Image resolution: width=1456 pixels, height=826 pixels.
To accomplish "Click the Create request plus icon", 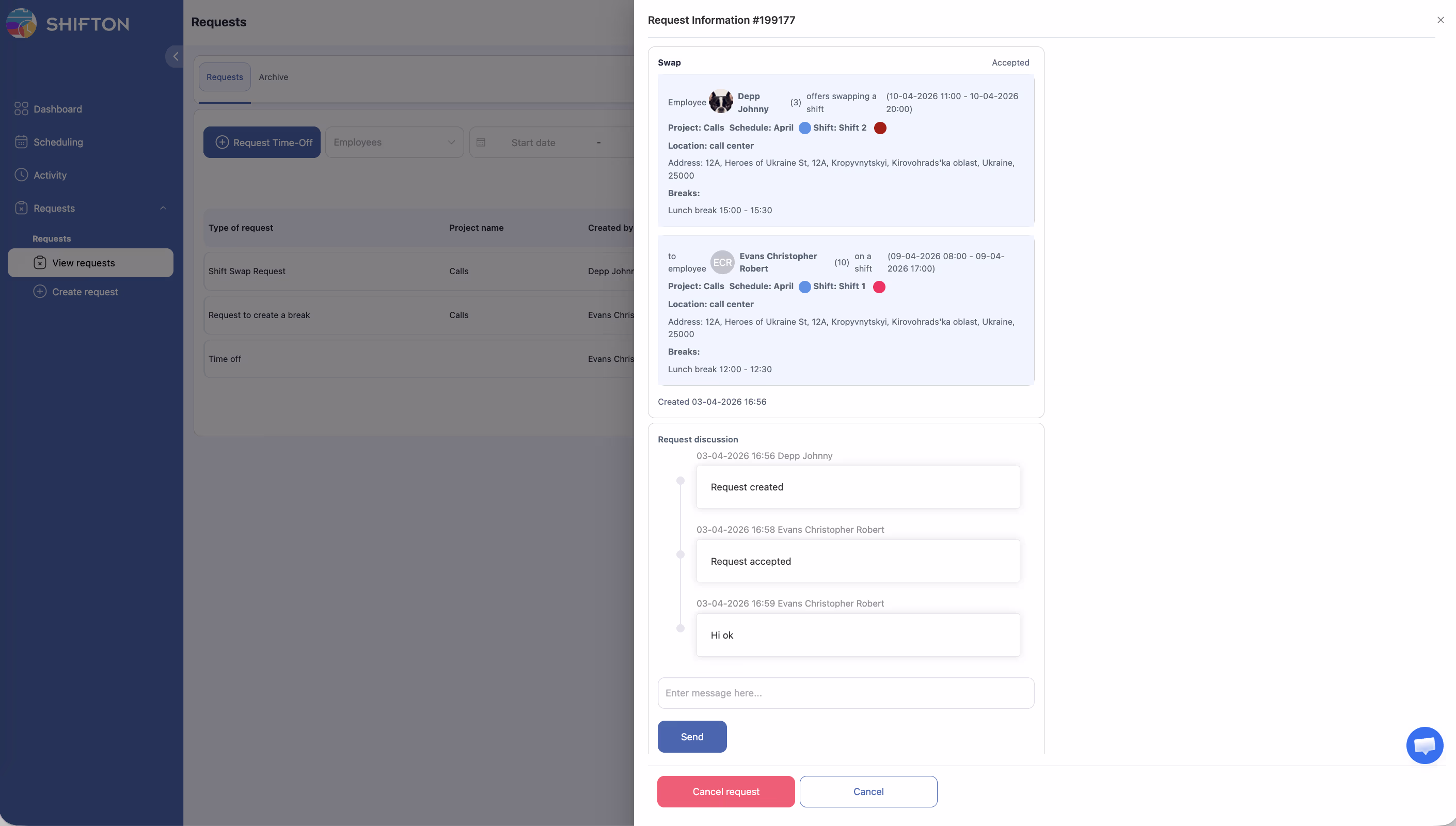I will [40, 292].
